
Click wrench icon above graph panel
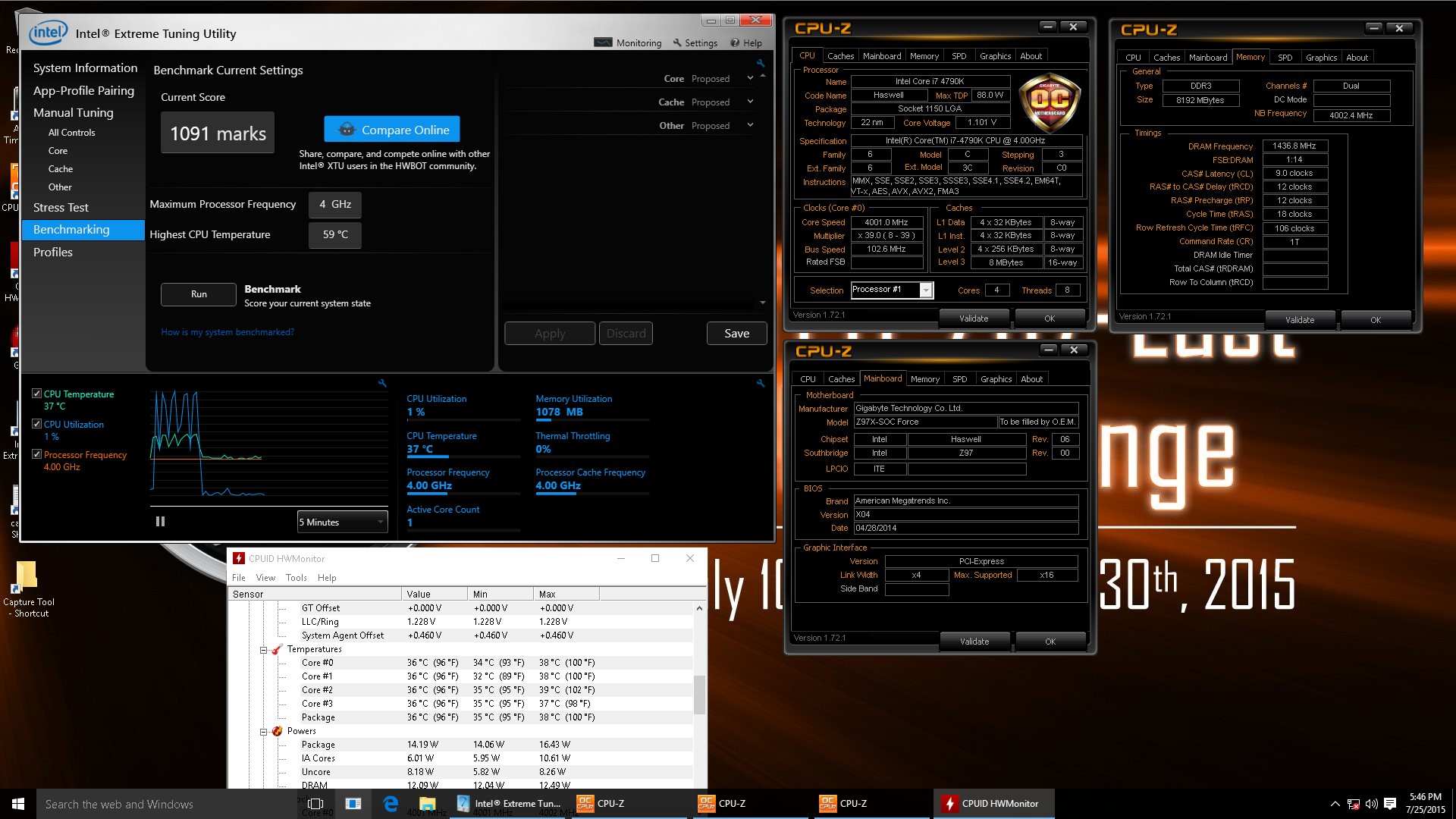382,384
